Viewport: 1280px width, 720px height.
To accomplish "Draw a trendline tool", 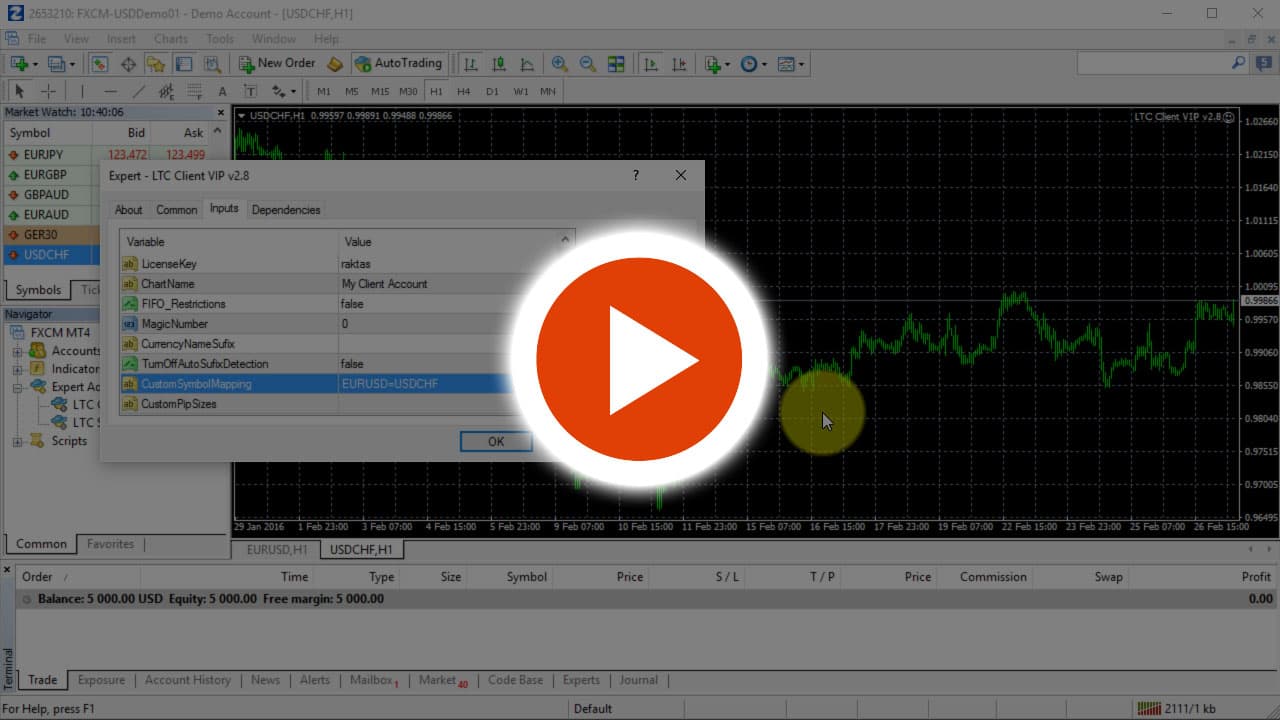I will (138, 91).
